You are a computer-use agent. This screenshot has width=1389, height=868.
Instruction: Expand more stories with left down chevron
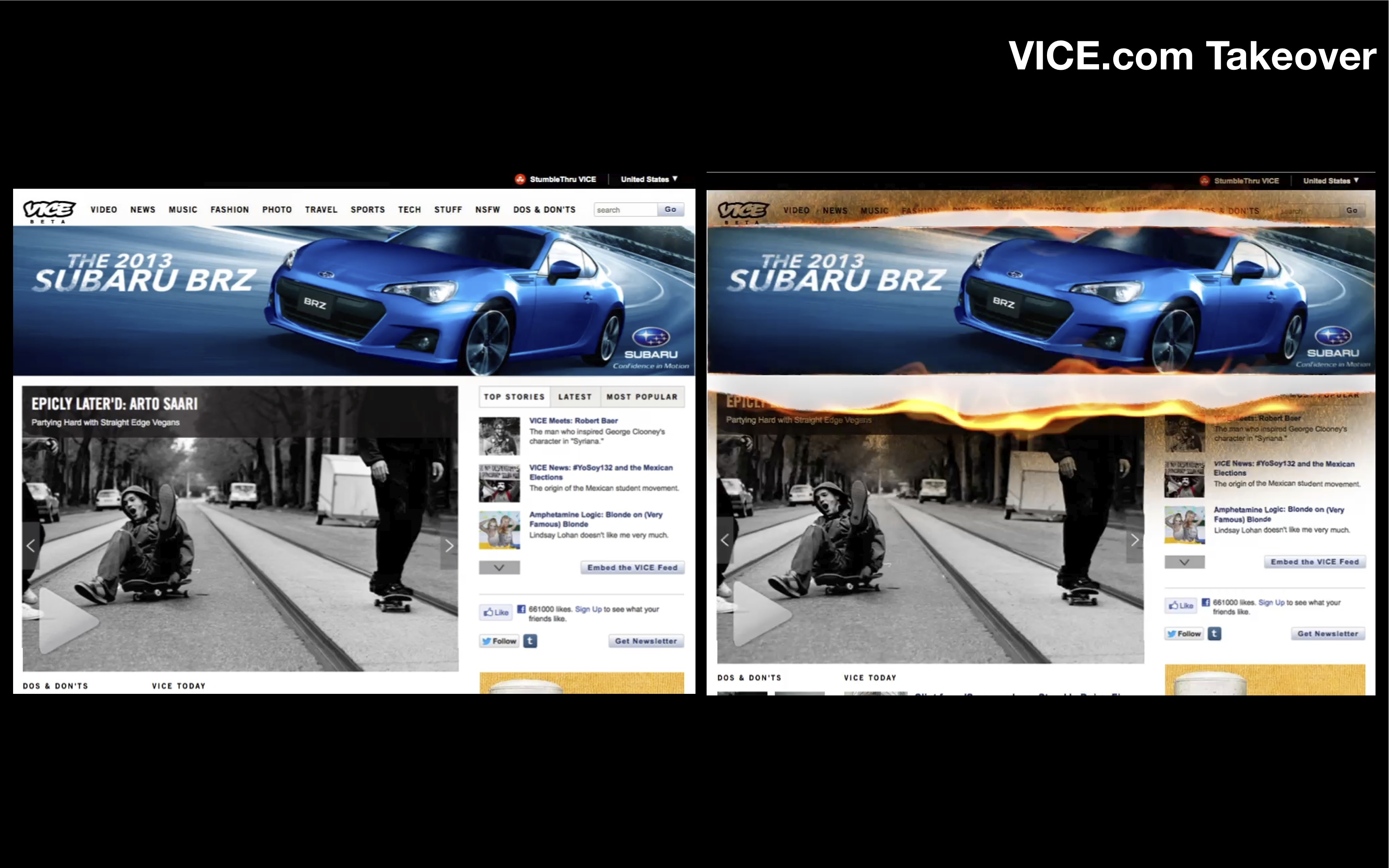coord(500,567)
